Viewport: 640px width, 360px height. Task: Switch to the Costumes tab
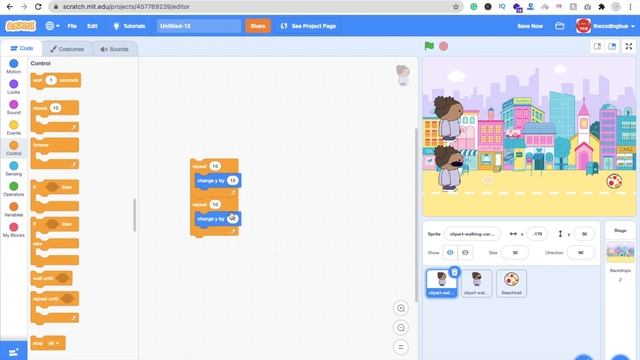[67, 49]
